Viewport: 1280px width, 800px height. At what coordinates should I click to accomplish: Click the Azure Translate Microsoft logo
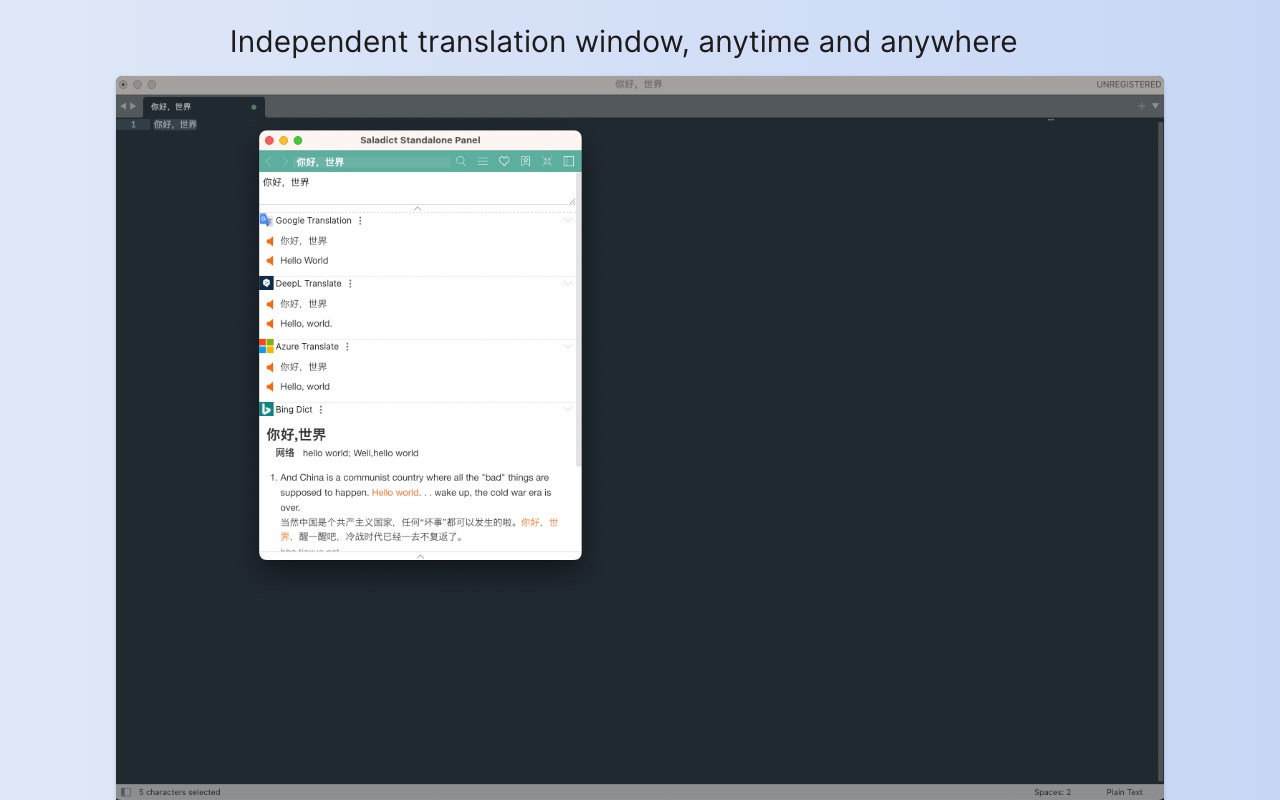coord(266,346)
